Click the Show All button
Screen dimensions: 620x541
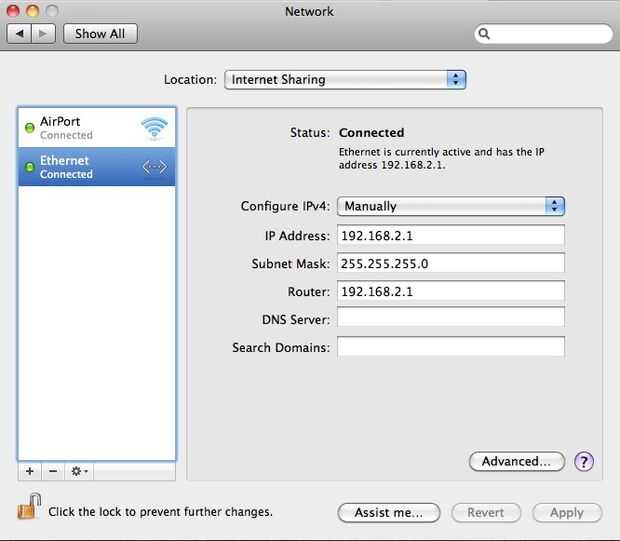101,34
